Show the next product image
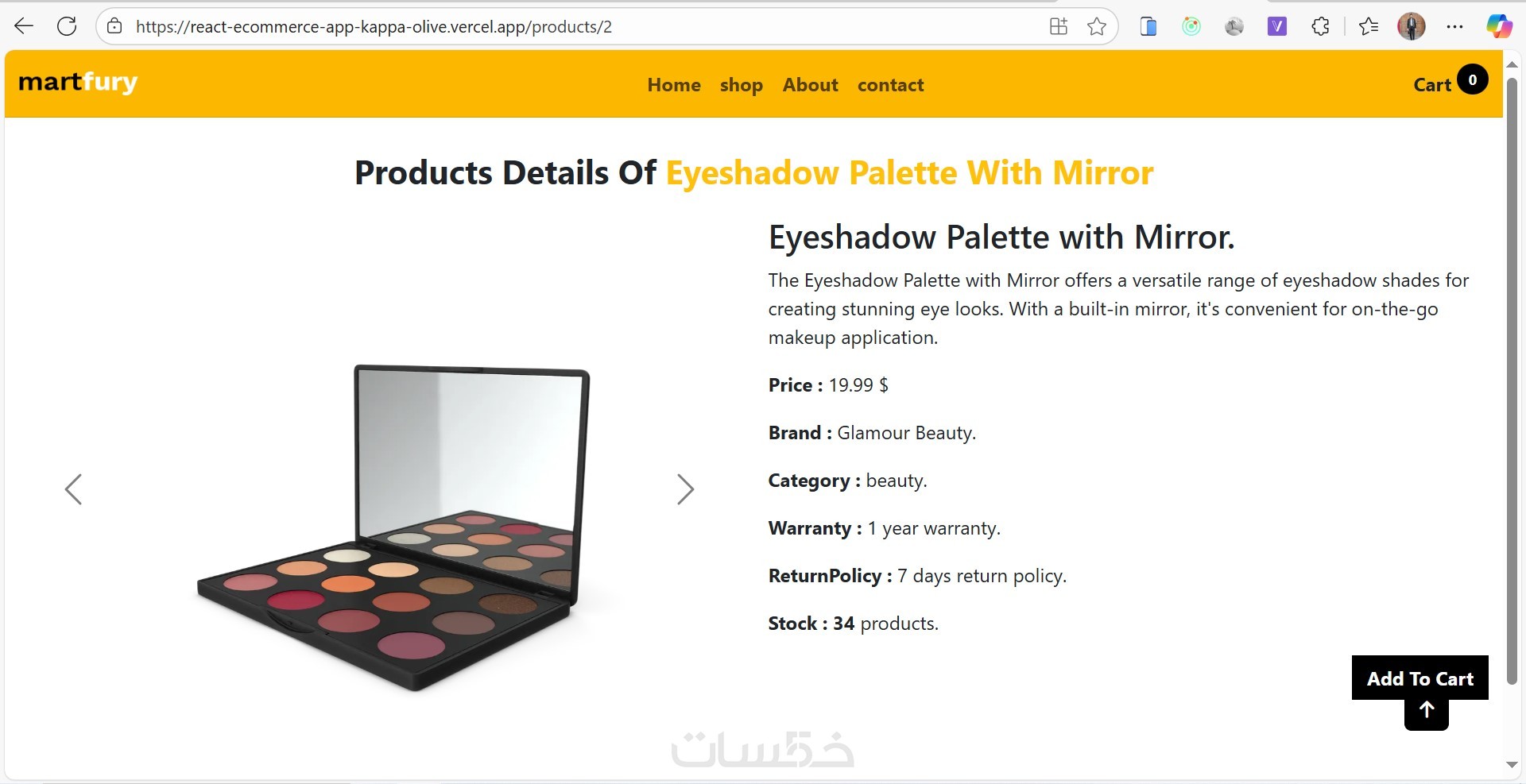Viewport: 1526px width, 784px height. (685, 489)
